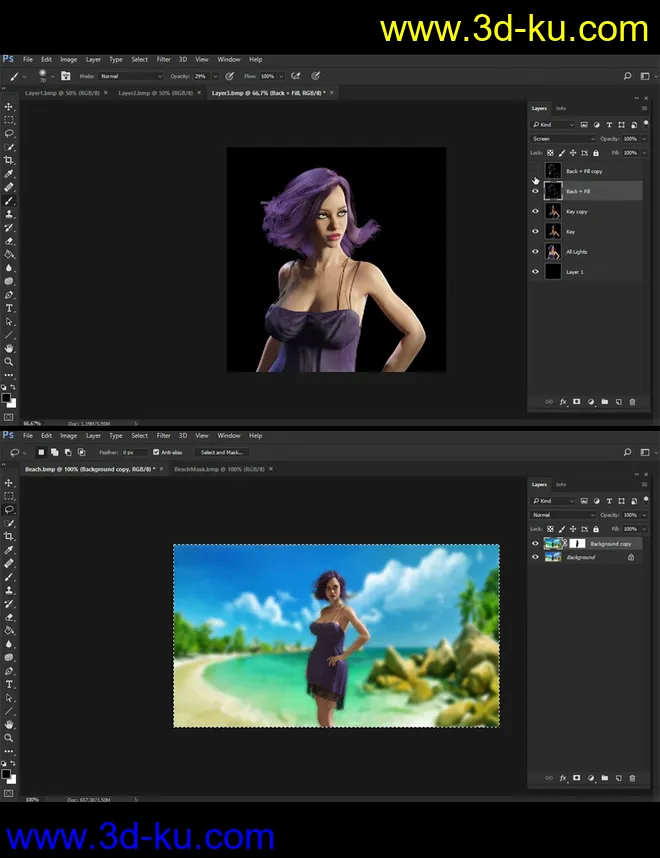Create a new group in the top Layers panel
Screen dimensions: 660x858
tap(604, 401)
